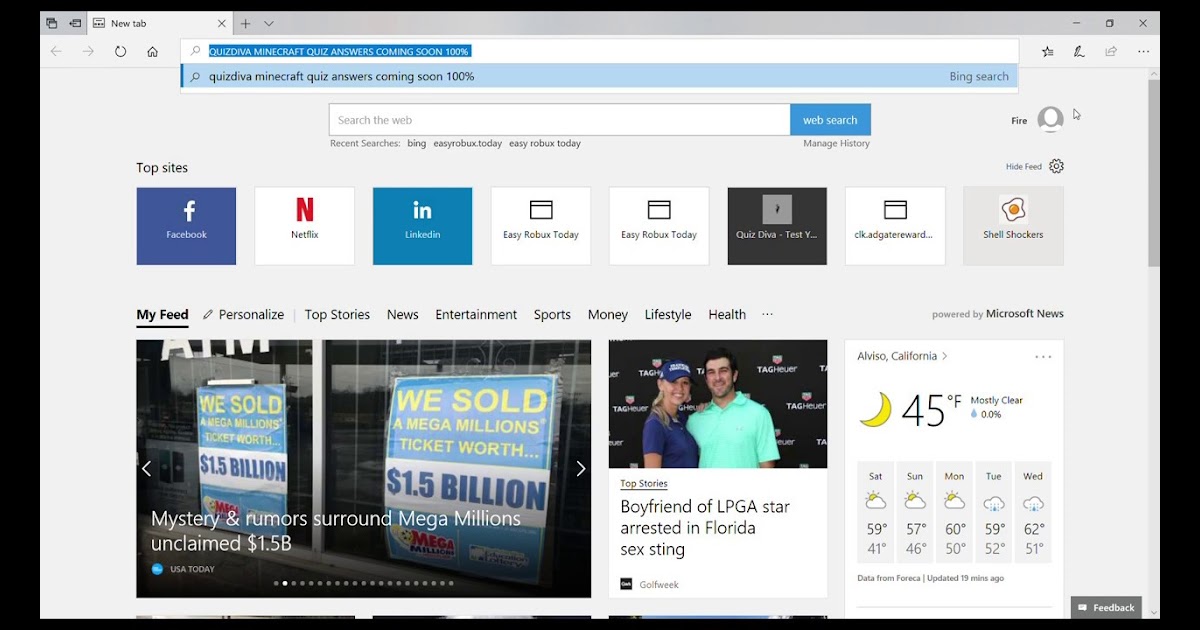The height and width of the screenshot is (630, 1200).
Task: Select the quizdiva Bing search suggestion
Action: (599, 76)
